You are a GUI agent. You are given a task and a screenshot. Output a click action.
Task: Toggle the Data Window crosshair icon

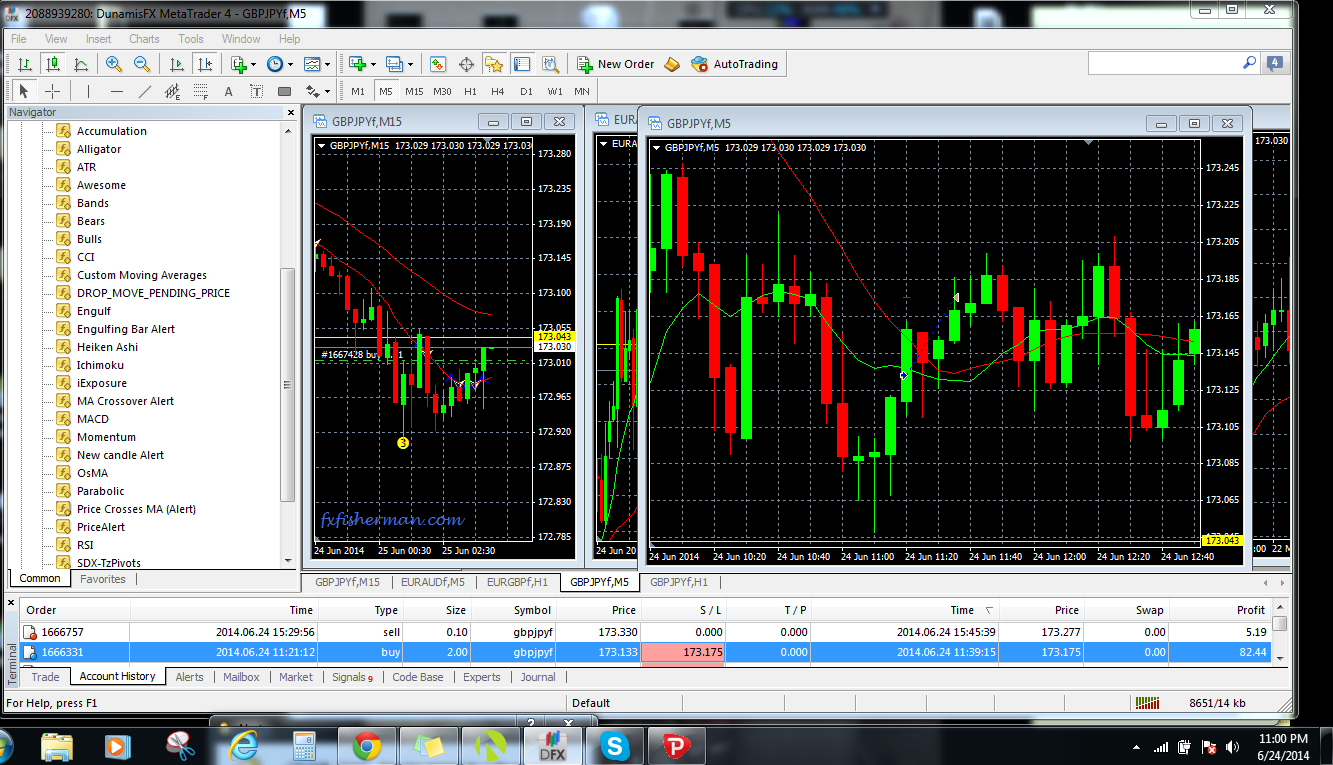point(466,64)
